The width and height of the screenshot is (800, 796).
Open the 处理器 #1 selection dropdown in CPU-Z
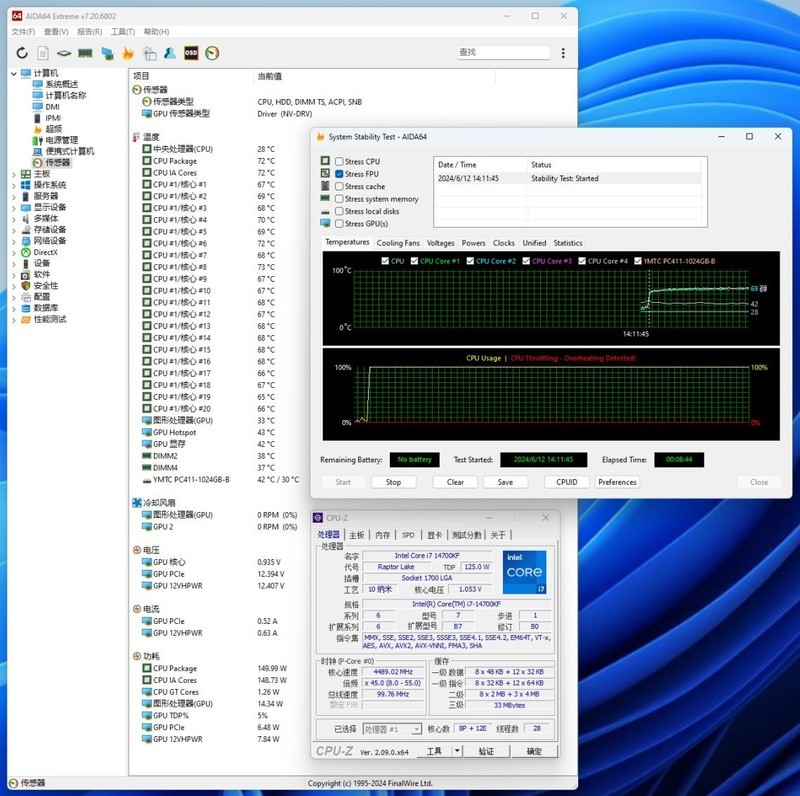point(391,729)
